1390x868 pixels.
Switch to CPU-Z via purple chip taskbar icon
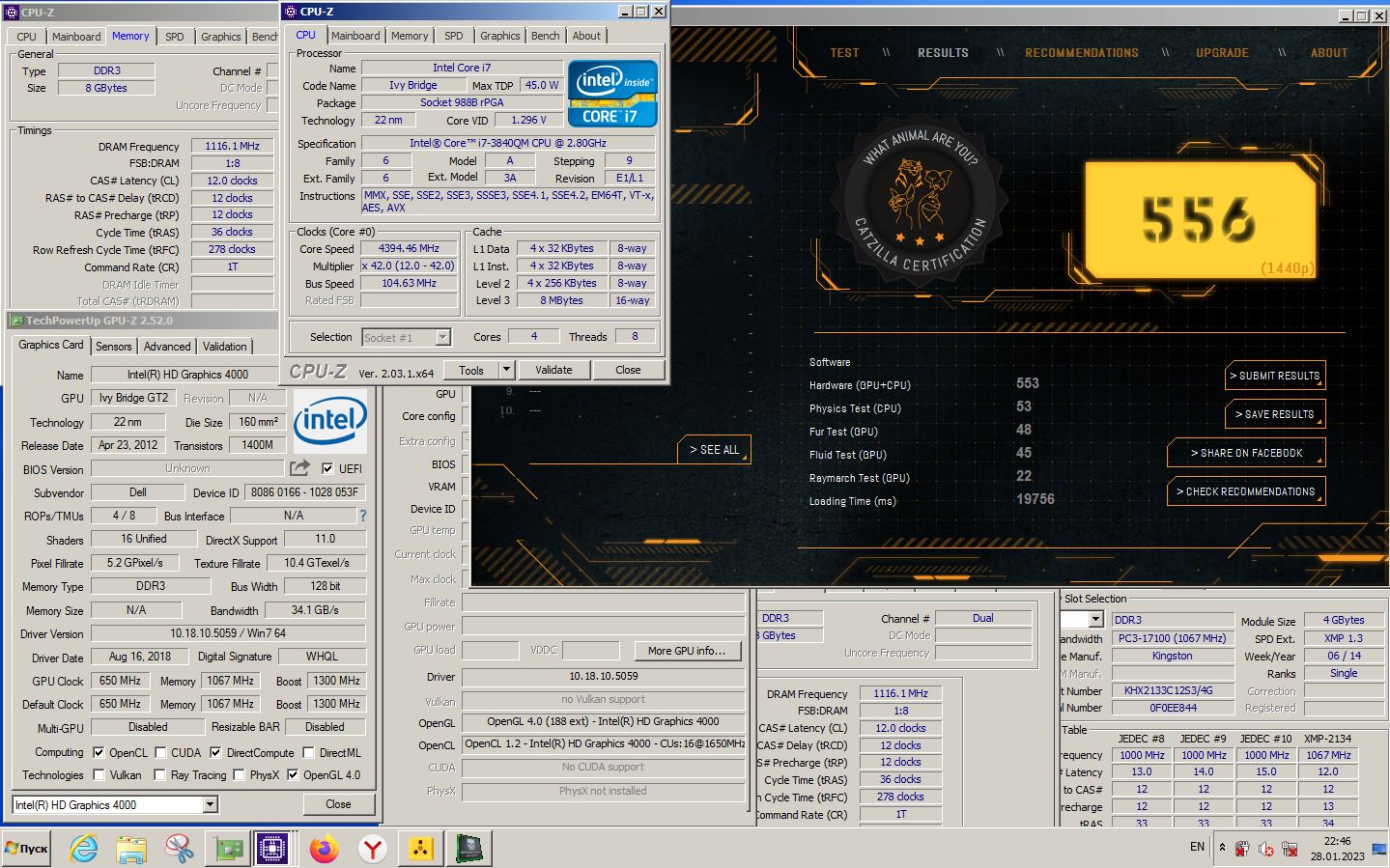(273, 849)
